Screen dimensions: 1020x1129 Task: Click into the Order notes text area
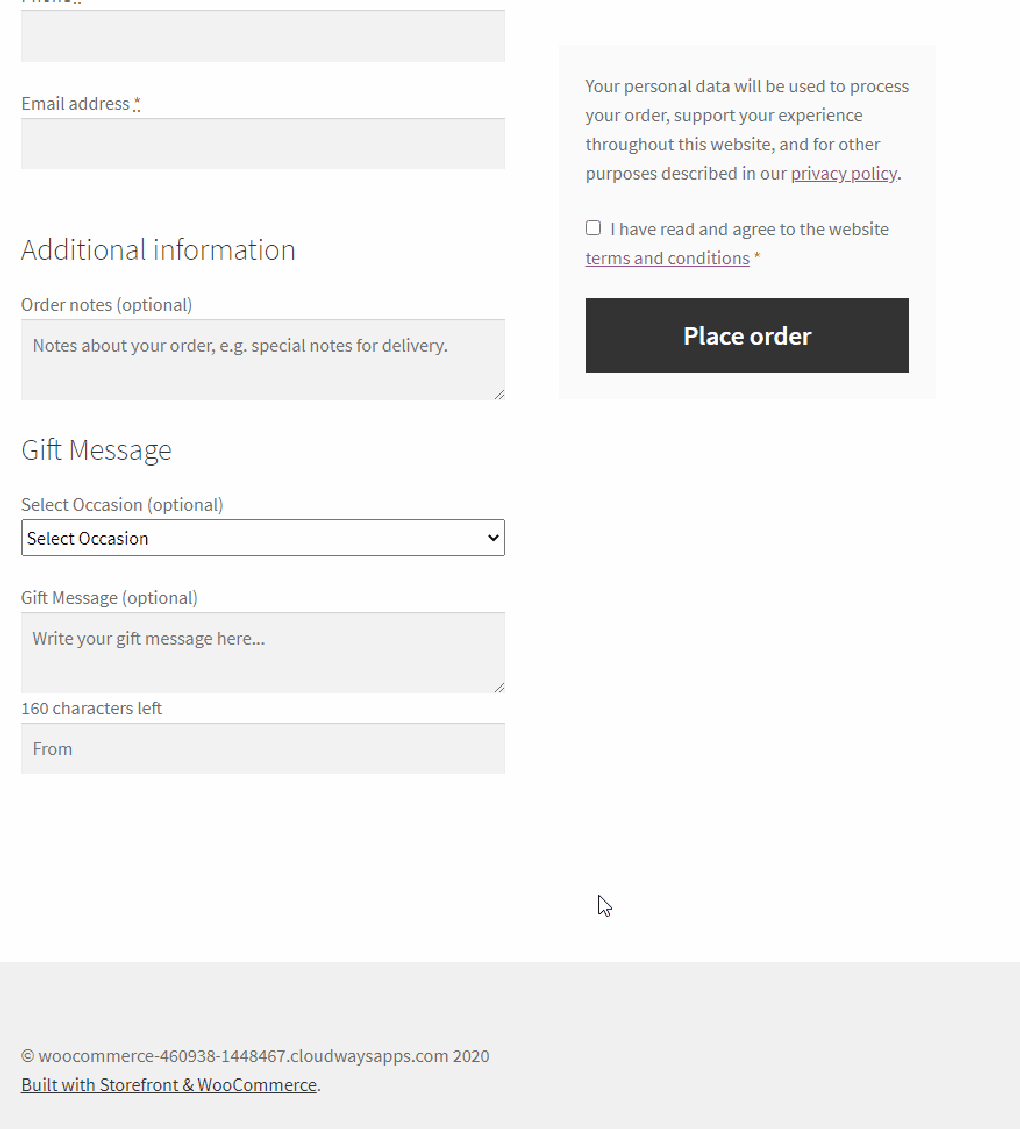263,359
